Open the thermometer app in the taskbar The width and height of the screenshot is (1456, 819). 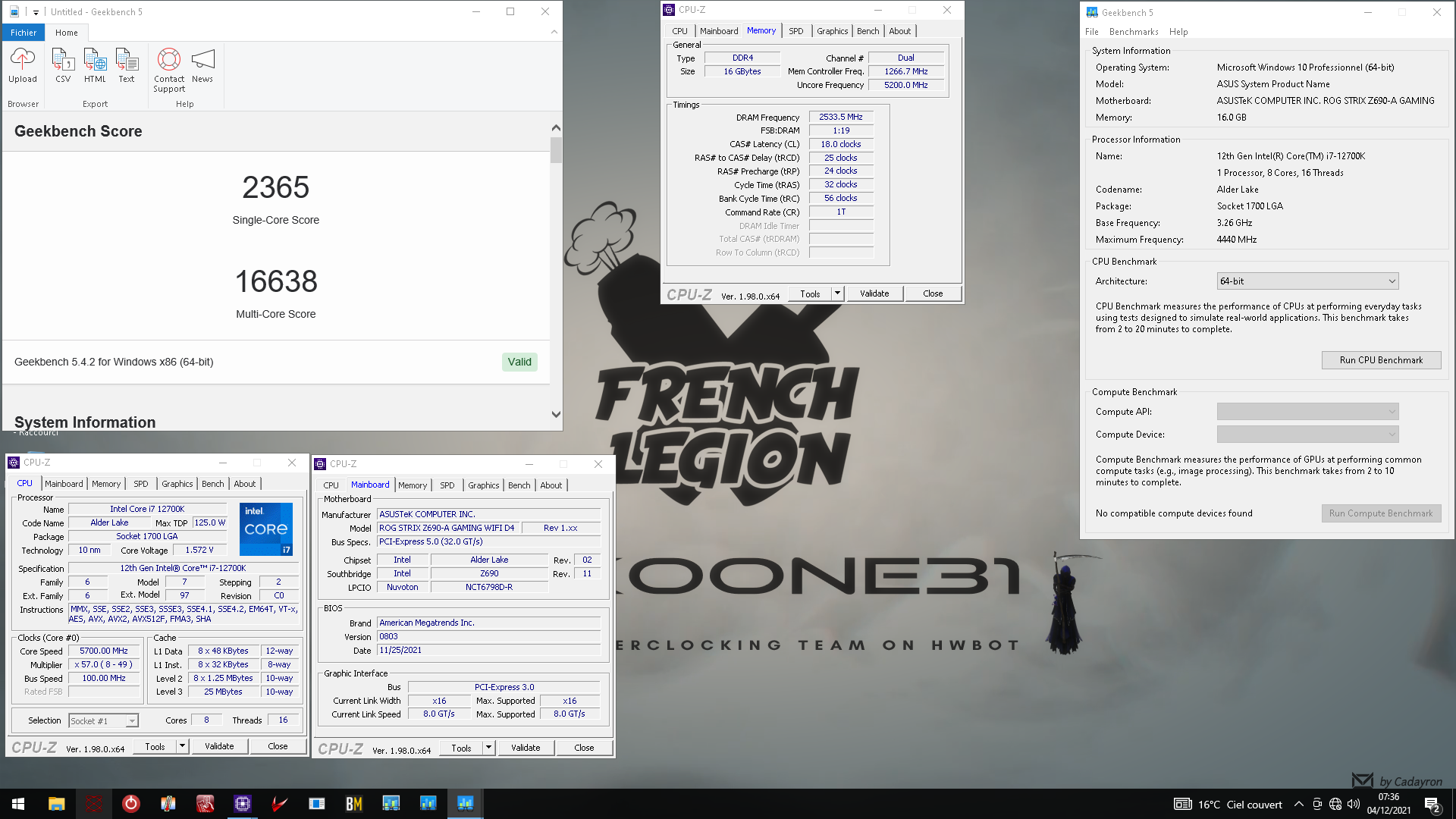pos(168,804)
